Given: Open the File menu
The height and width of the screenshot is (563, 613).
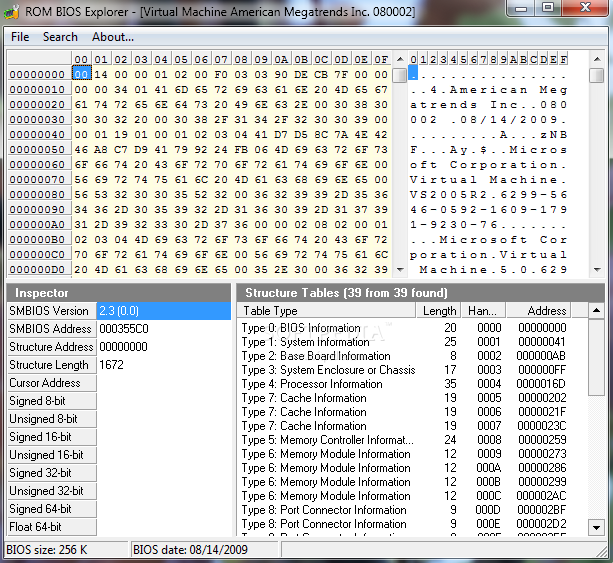Looking at the screenshot, I should tap(20, 37).
